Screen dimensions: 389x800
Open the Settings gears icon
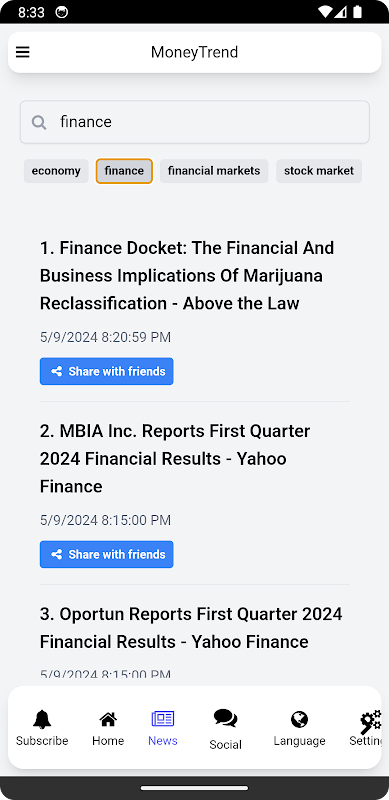coord(371,721)
